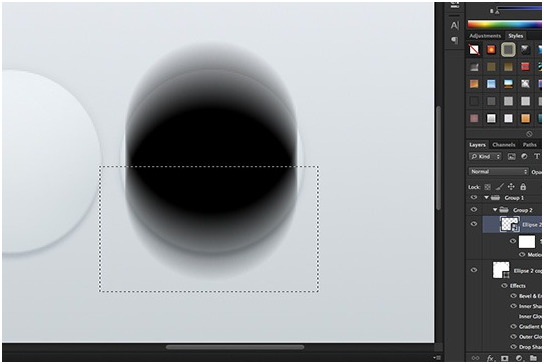This screenshot has width=544, height=364.
Task: Add a layer style via fx icon
Action: coord(490,358)
